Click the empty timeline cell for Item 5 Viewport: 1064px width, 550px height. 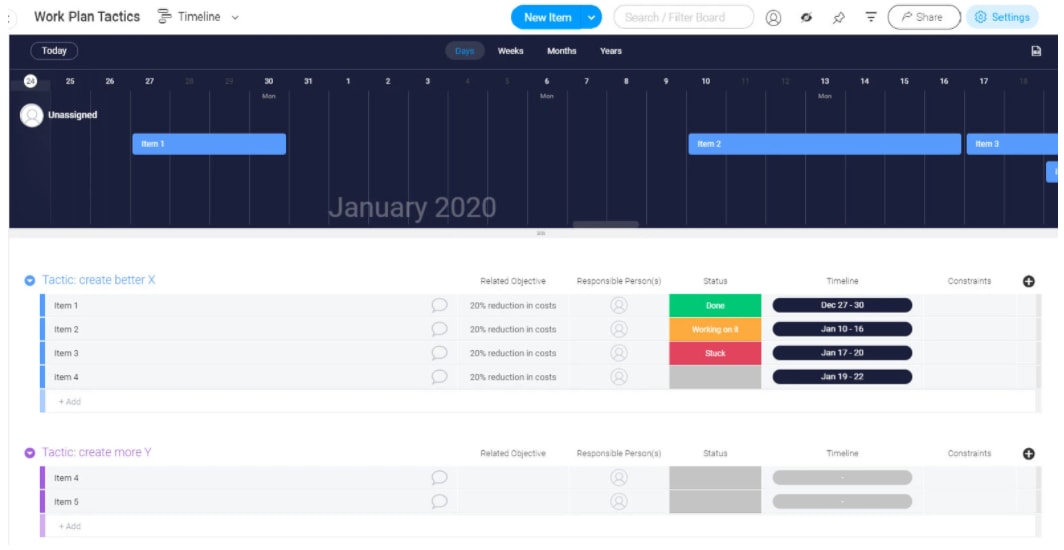click(x=842, y=501)
